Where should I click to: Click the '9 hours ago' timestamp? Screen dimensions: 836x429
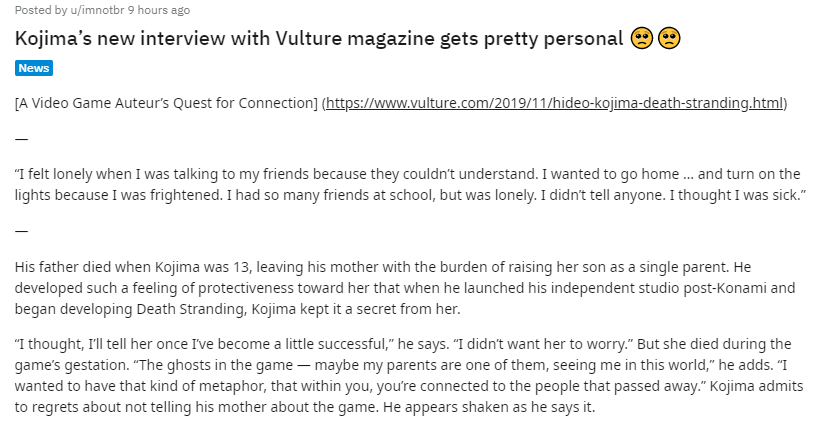pyautogui.click(x=159, y=10)
